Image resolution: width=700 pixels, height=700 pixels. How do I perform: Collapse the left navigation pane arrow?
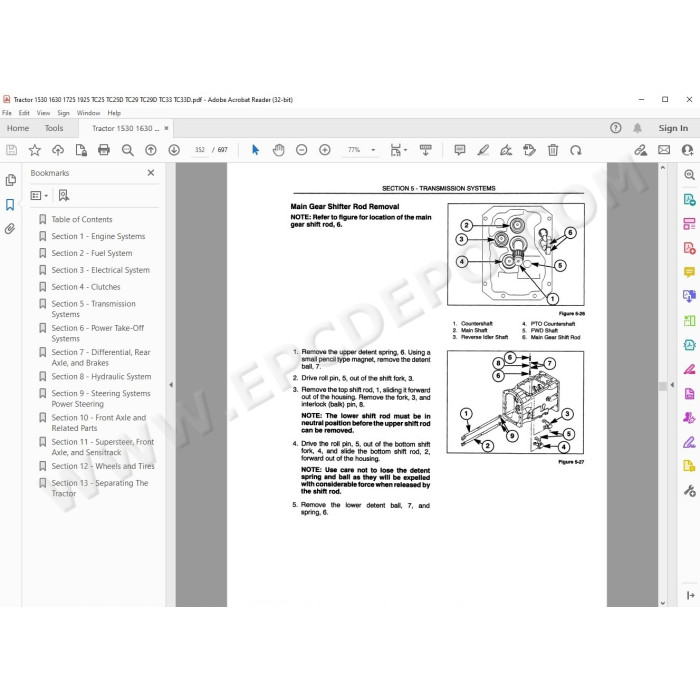[x=171, y=384]
